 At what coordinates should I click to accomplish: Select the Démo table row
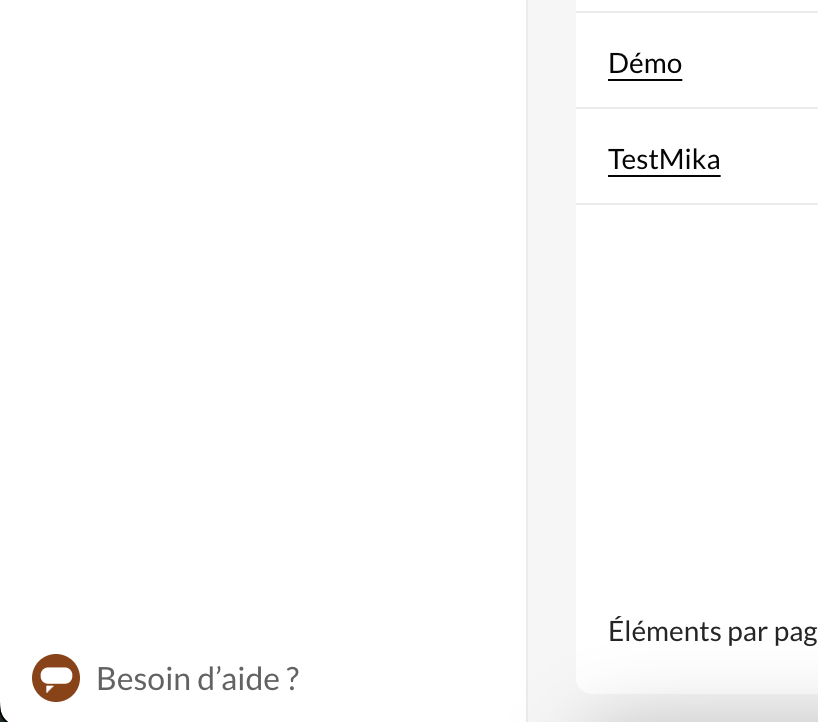(x=697, y=60)
